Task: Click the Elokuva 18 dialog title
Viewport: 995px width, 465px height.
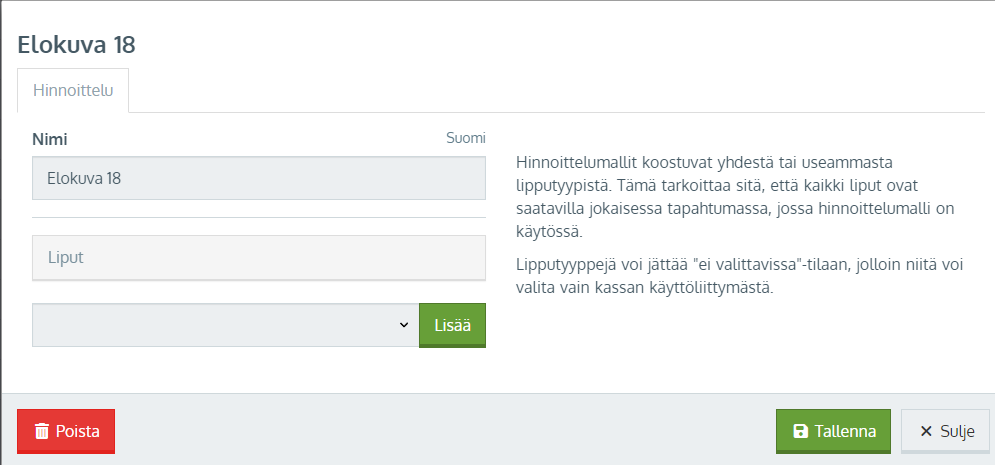Action: pyautogui.click(x=76, y=44)
